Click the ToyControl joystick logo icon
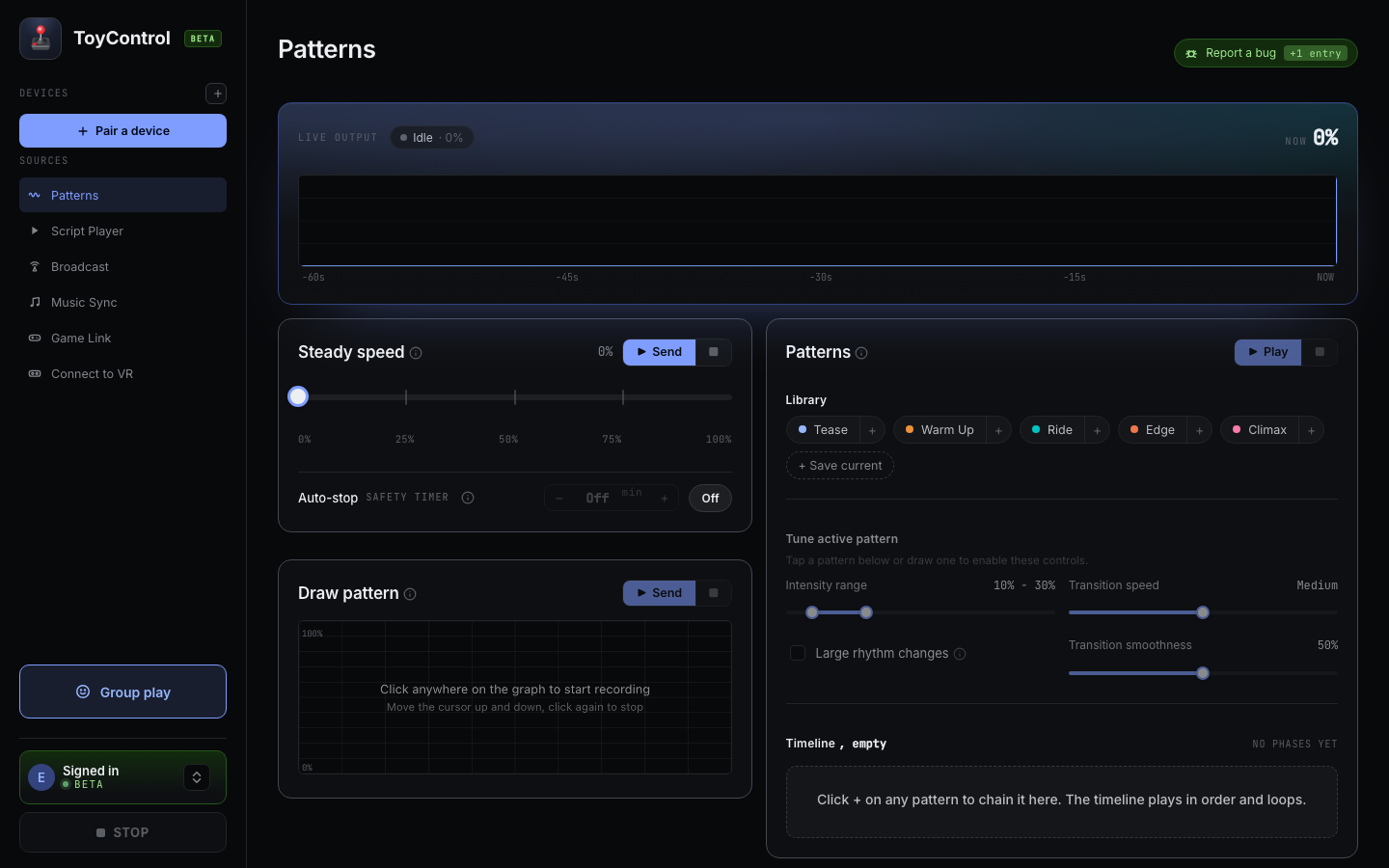This screenshot has height=868, width=1389. pos(41,39)
